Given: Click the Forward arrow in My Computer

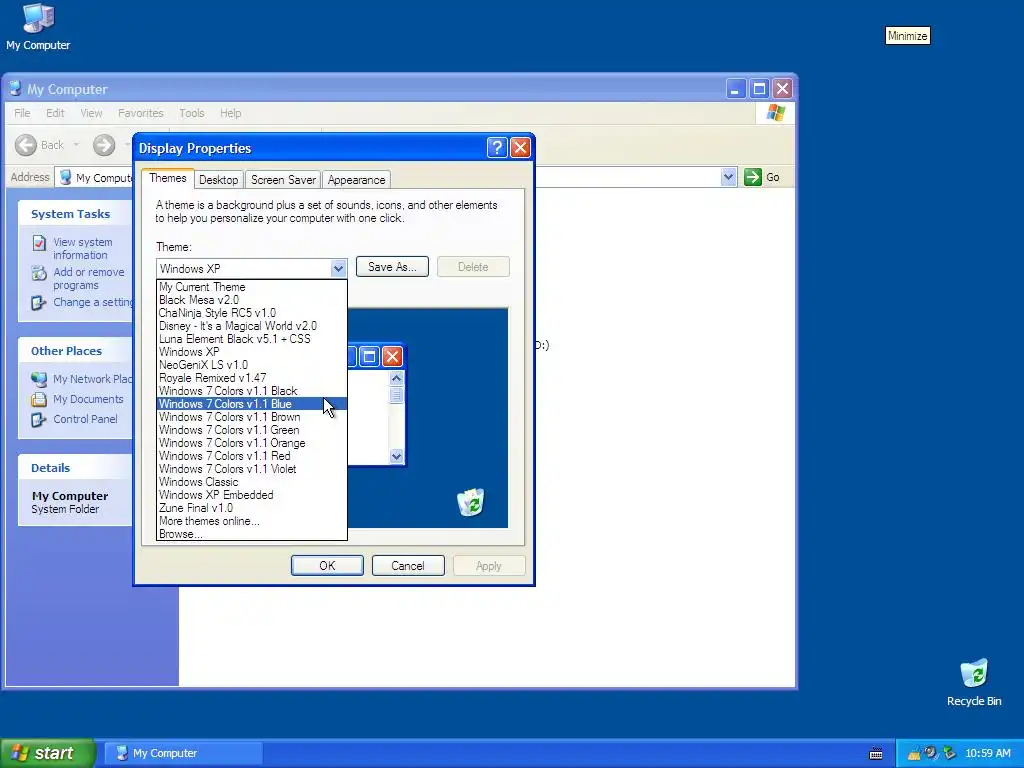Looking at the screenshot, I should point(103,145).
